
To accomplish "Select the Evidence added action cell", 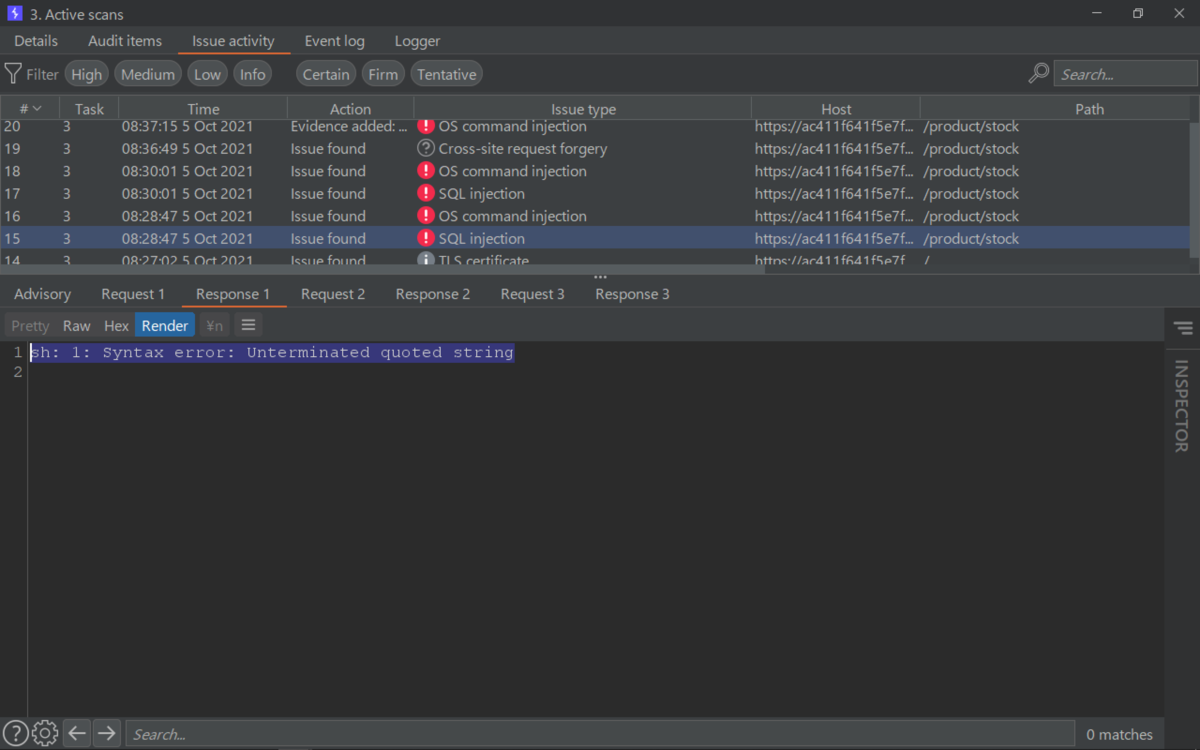I will point(349,126).
